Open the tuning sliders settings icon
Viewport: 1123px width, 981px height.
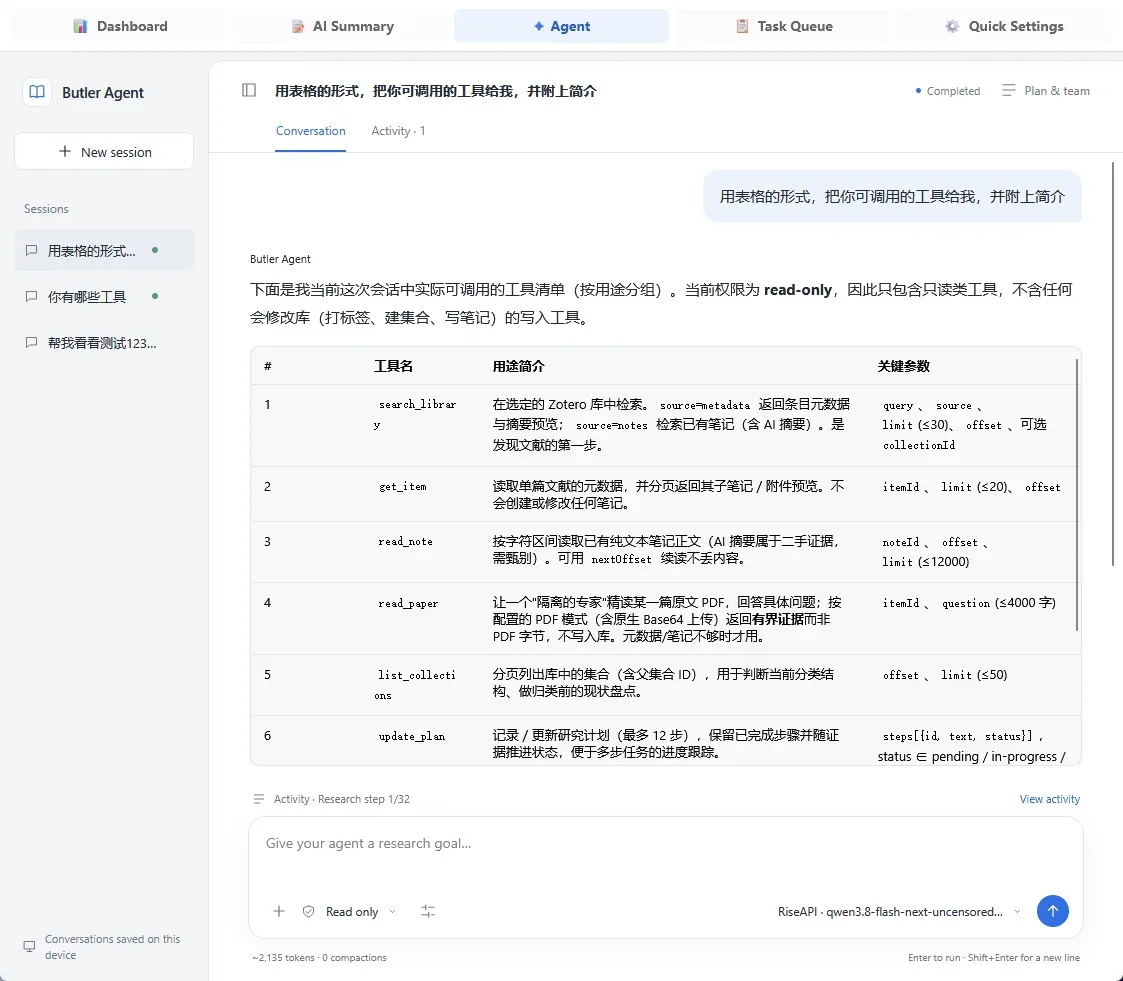click(428, 912)
